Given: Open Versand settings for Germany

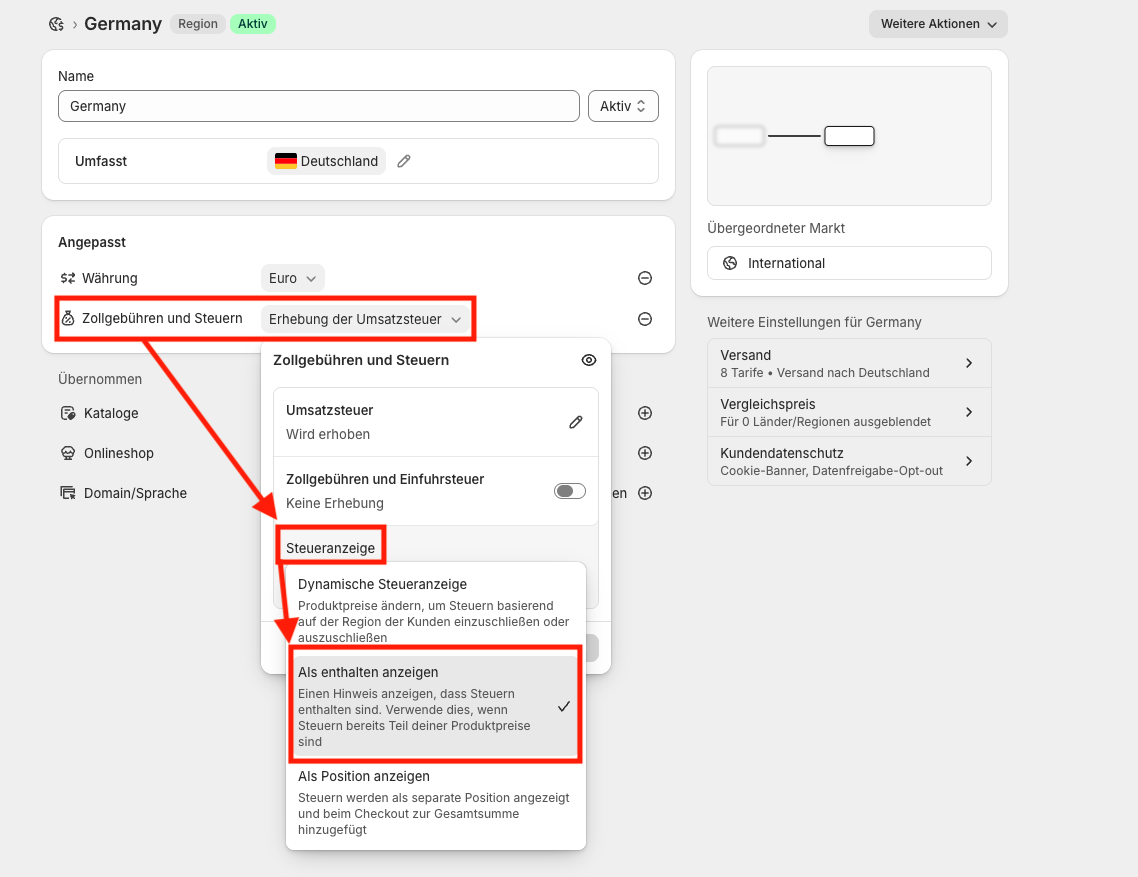Looking at the screenshot, I should point(848,363).
